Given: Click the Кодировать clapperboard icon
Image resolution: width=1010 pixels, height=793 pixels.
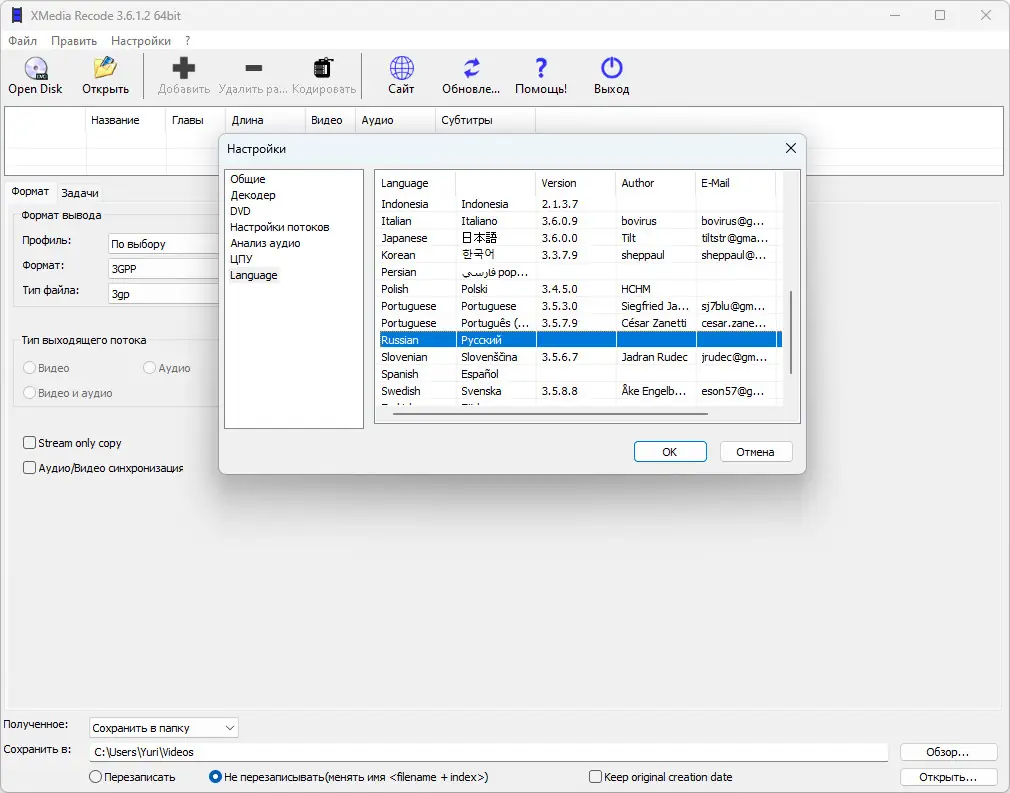Looking at the screenshot, I should pyautogui.click(x=323, y=68).
